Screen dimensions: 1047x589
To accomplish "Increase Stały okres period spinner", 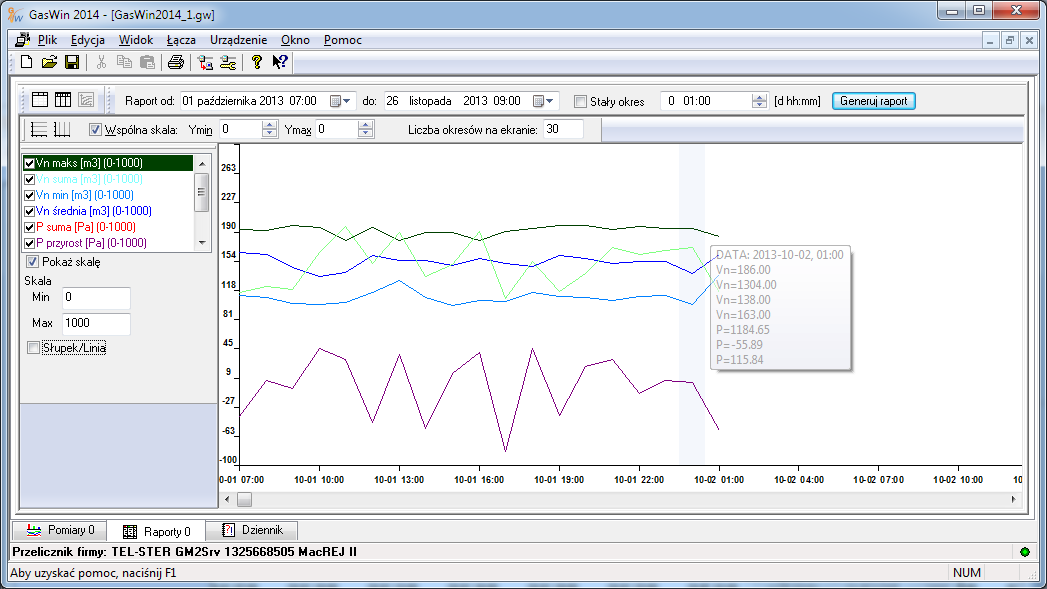I will coord(759,97).
